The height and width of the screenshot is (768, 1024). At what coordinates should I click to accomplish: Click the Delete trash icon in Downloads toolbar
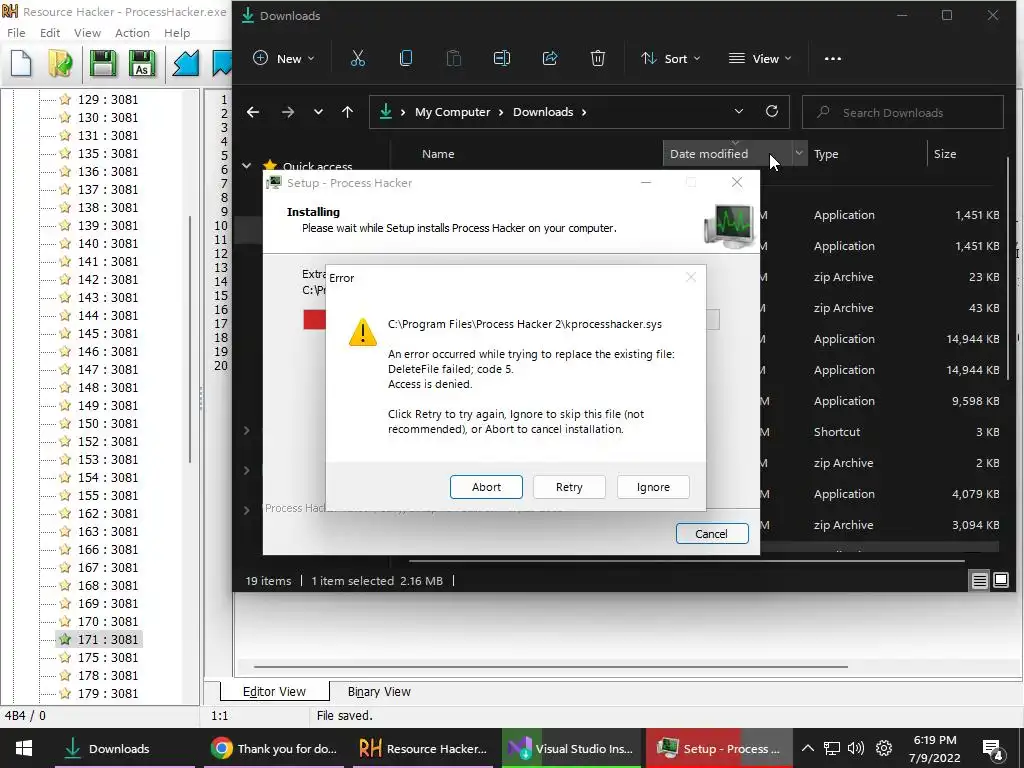(598, 58)
